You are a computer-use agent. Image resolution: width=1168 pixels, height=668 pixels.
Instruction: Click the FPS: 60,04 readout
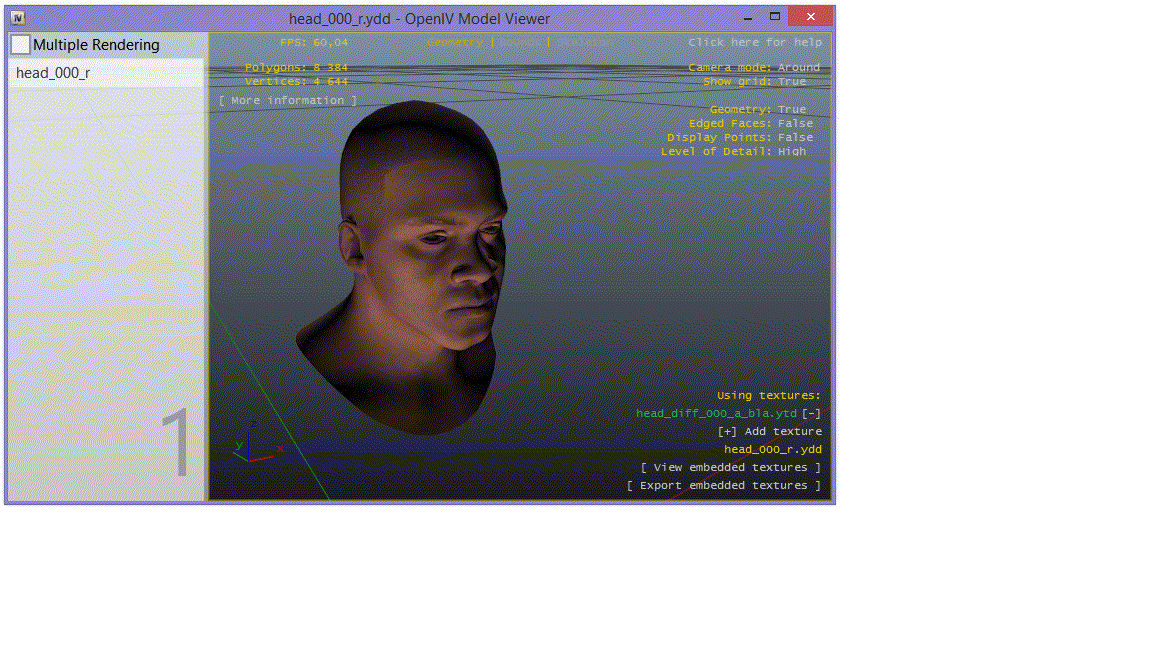pyautogui.click(x=314, y=42)
